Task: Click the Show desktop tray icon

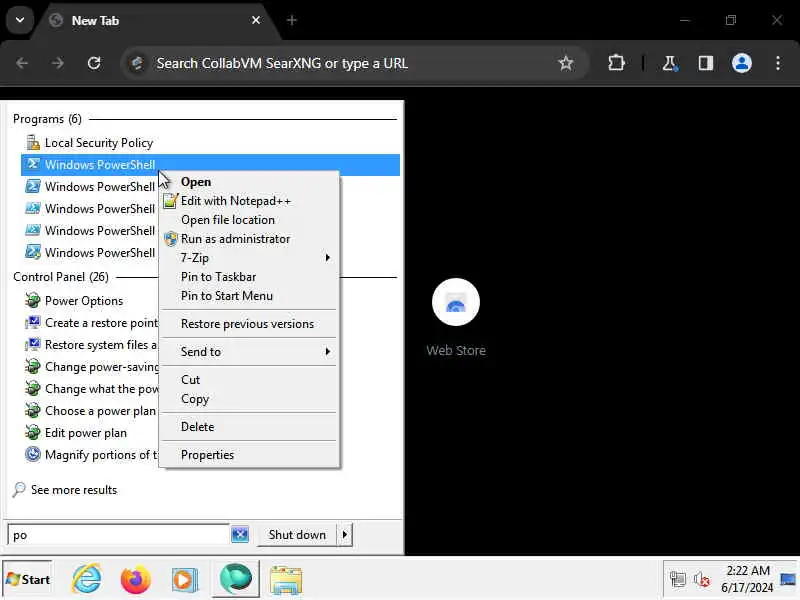Action: (x=788, y=579)
